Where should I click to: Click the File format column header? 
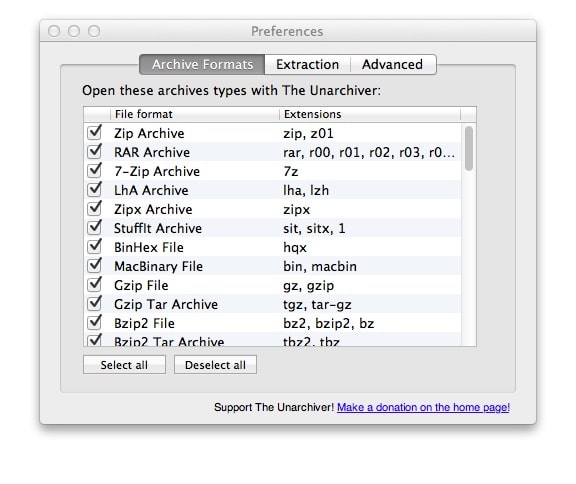pyautogui.click(x=195, y=114)
